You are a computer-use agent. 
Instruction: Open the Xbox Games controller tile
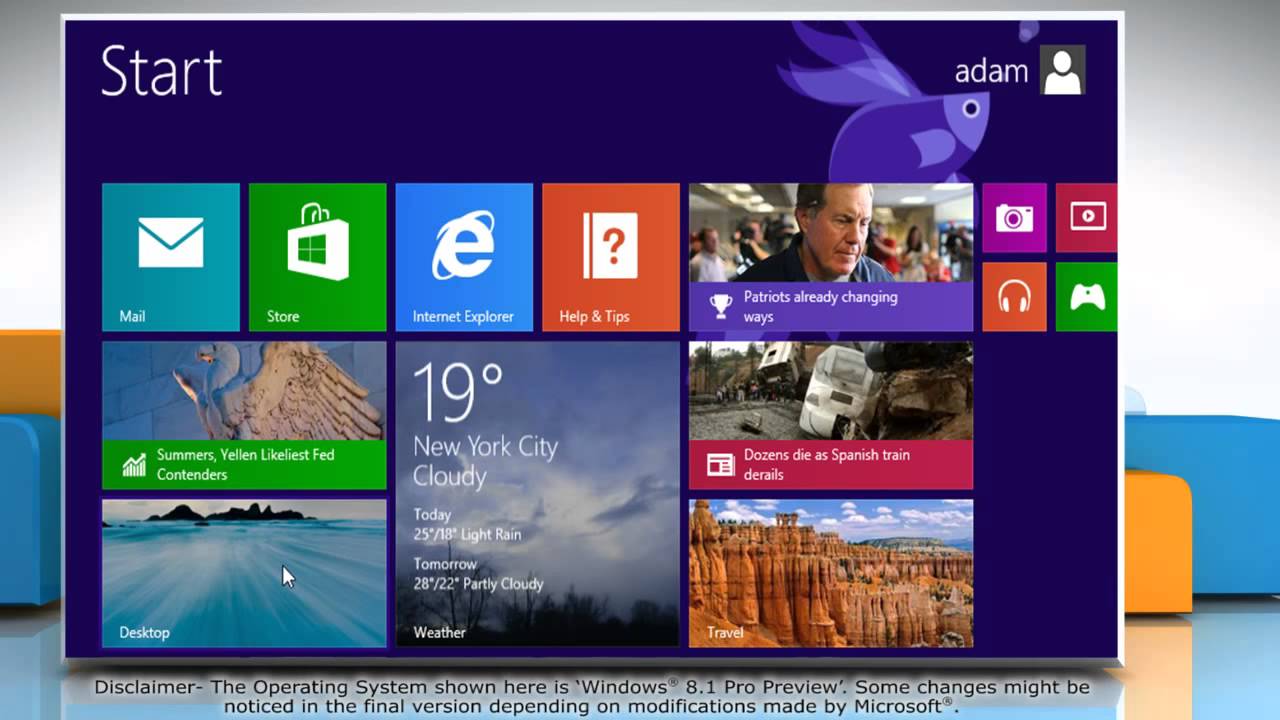pyautogui.click(x=1087, y=296)
